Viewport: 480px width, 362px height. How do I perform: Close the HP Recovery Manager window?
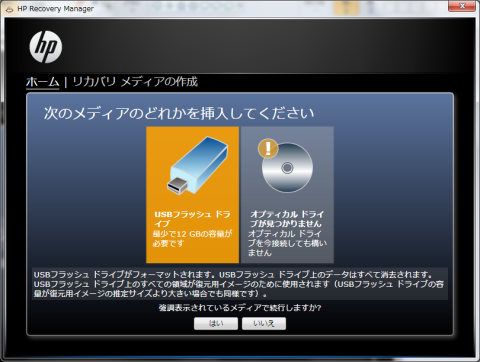462,6
